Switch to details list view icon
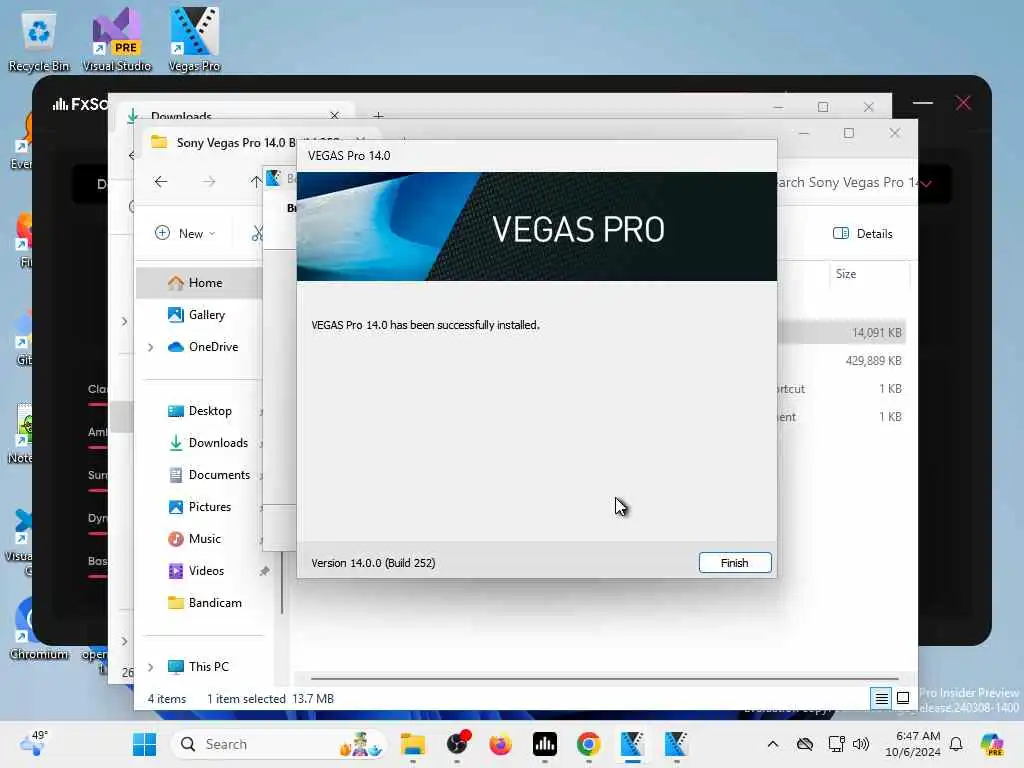 tap(881, 699)
